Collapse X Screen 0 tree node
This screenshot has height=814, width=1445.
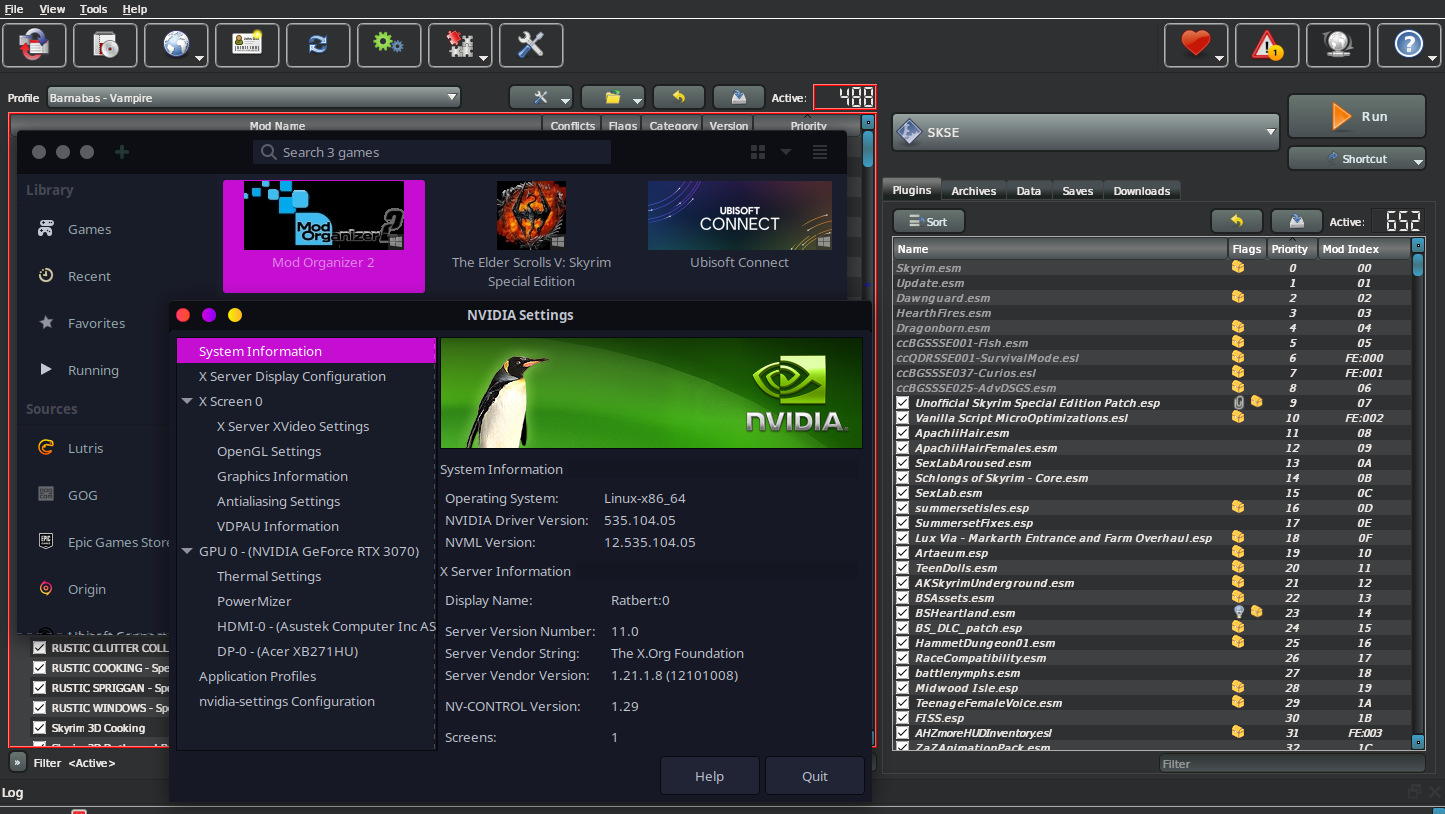point(187,401)
